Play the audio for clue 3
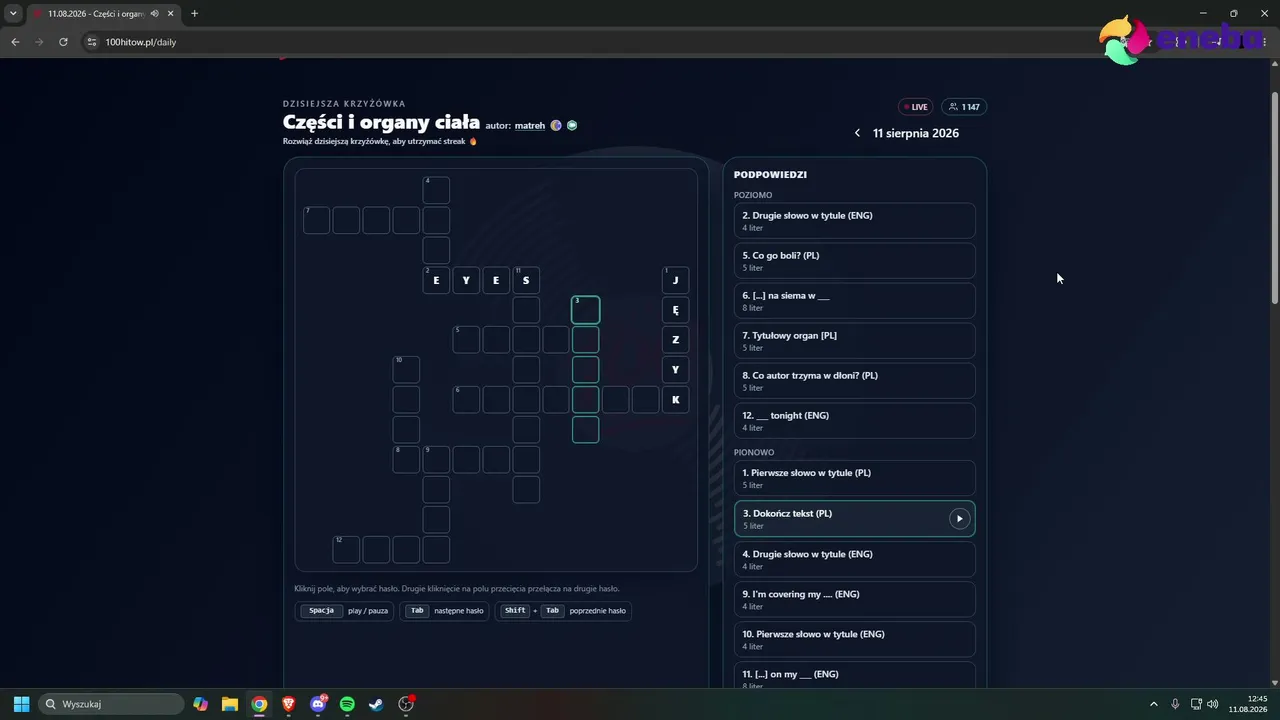This screenshot has width=1280, height=720. (x=959, y=518)
